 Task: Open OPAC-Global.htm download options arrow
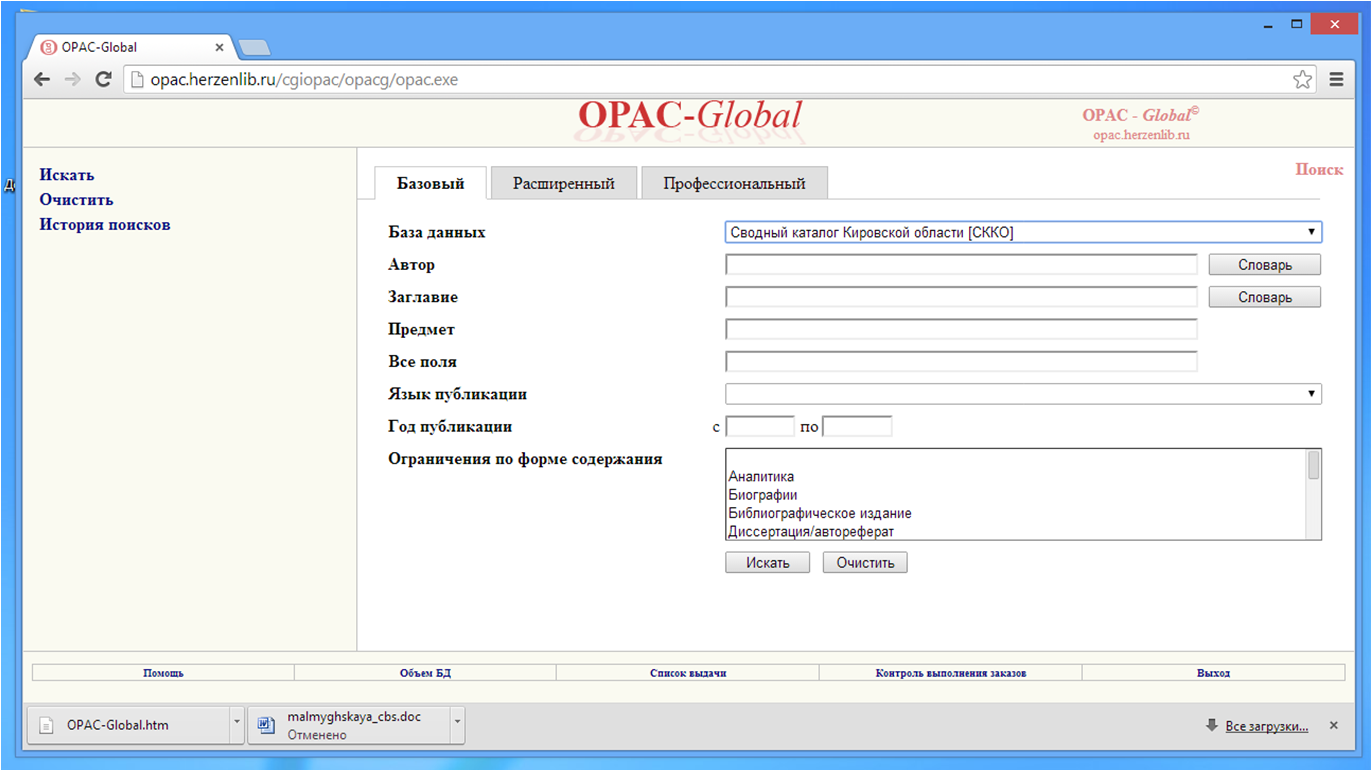(237, 722)
